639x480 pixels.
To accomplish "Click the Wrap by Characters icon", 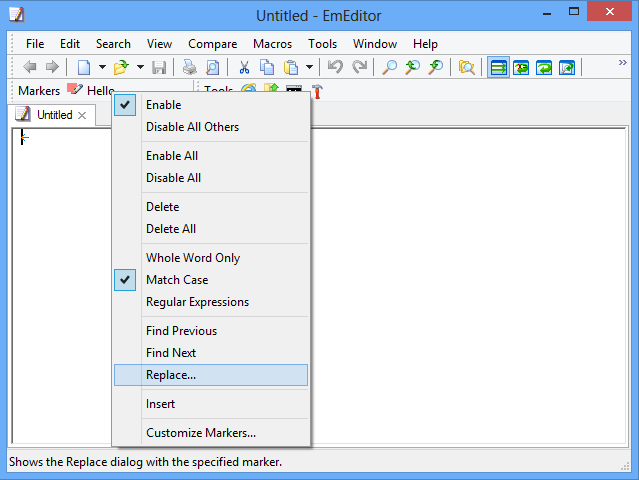I will click(521, 67).
